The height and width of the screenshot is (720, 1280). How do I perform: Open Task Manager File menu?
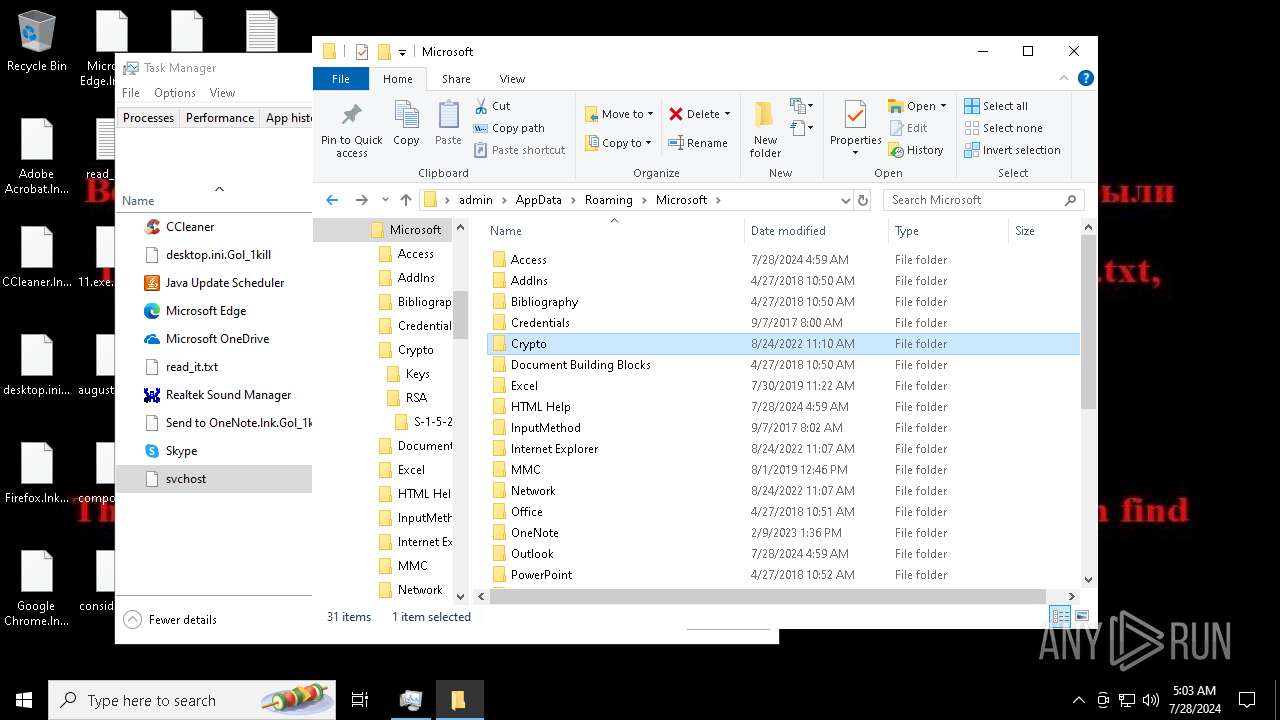pos(131,93)
